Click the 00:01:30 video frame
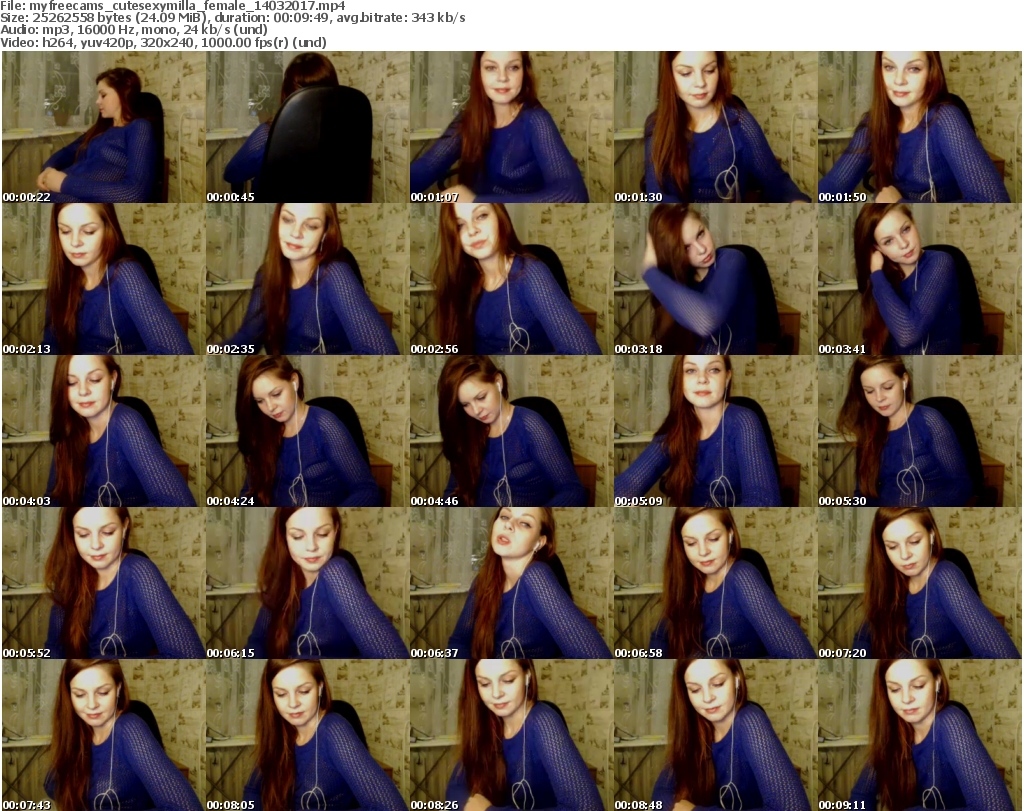 pyautogui.click(x=716, y=127)
